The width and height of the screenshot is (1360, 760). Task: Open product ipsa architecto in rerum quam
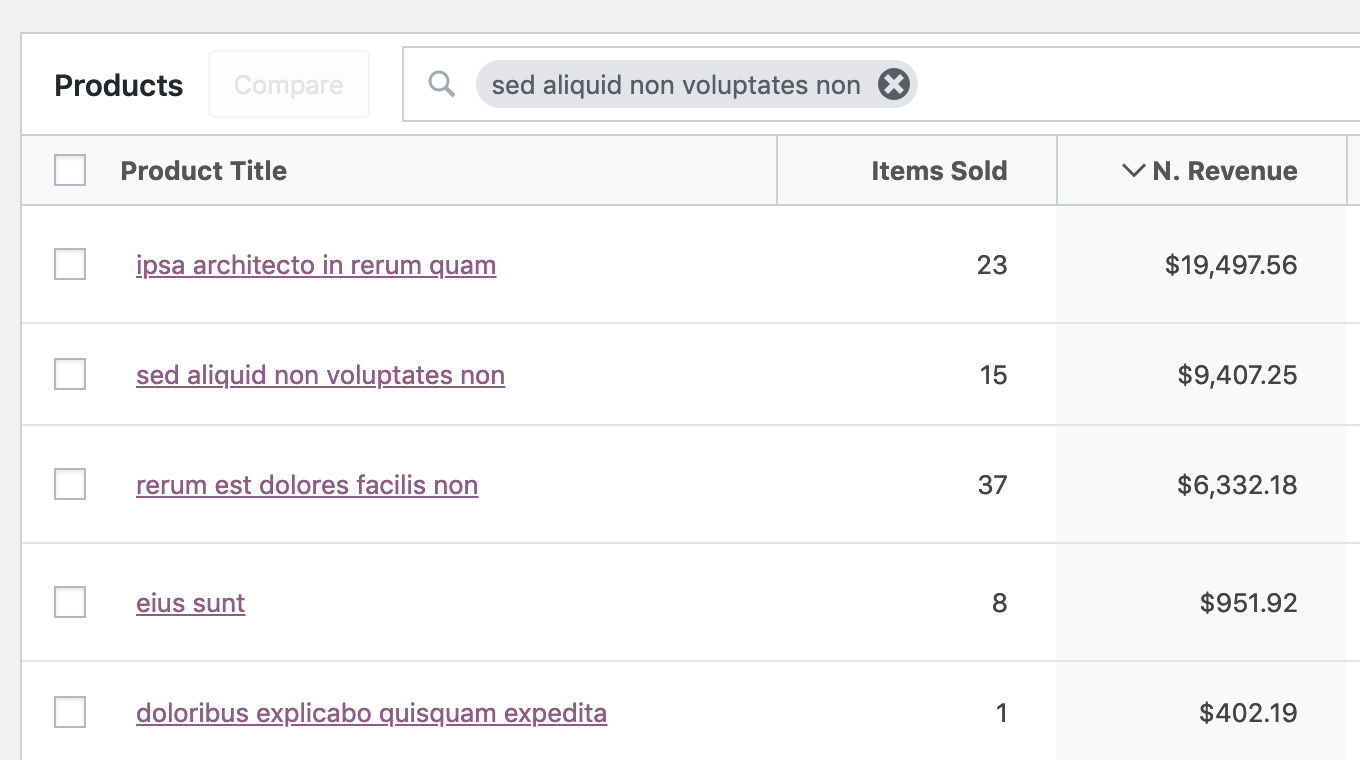tap(316, 265)
